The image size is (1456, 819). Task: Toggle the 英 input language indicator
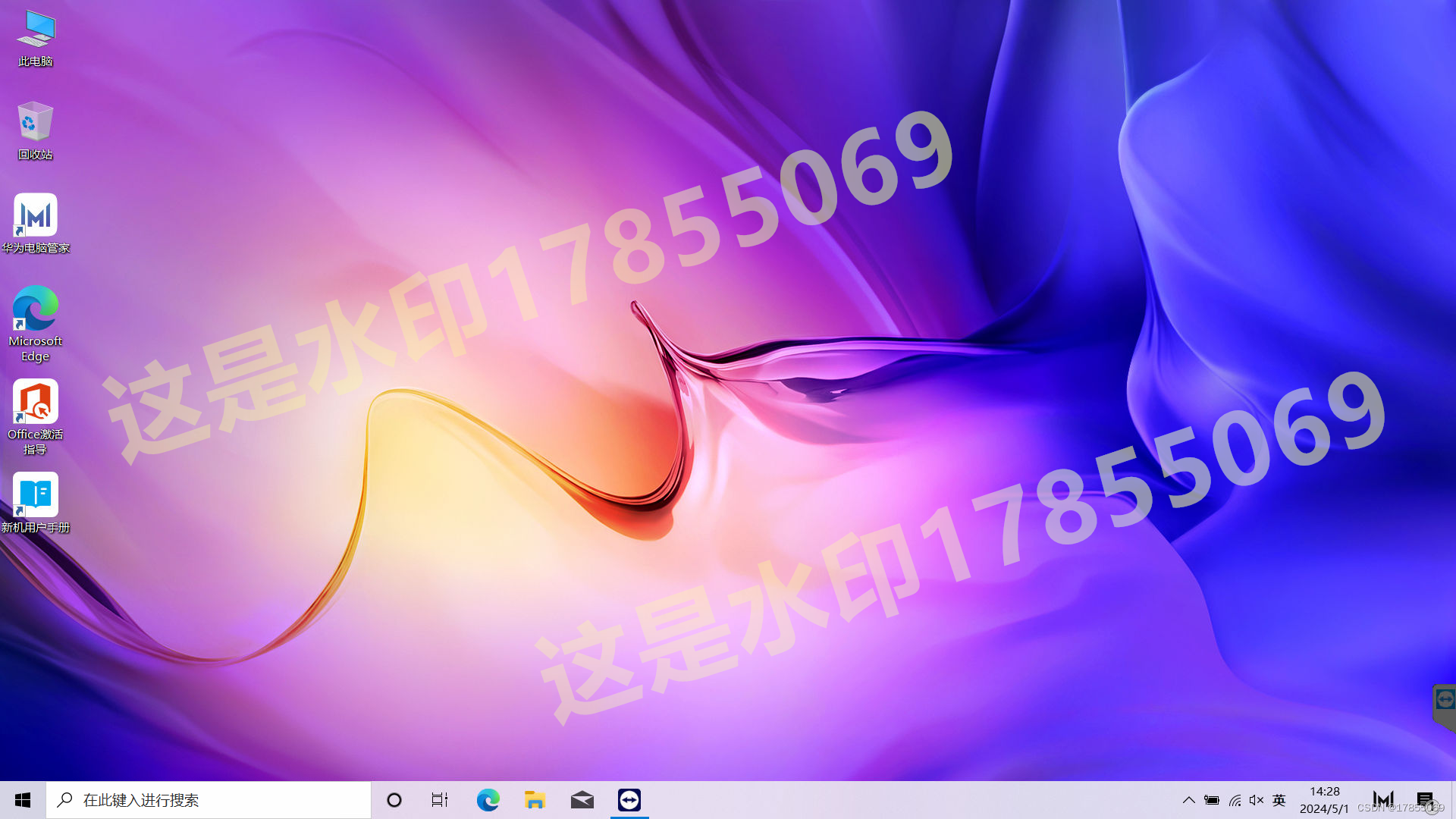tap(1279, 800)
